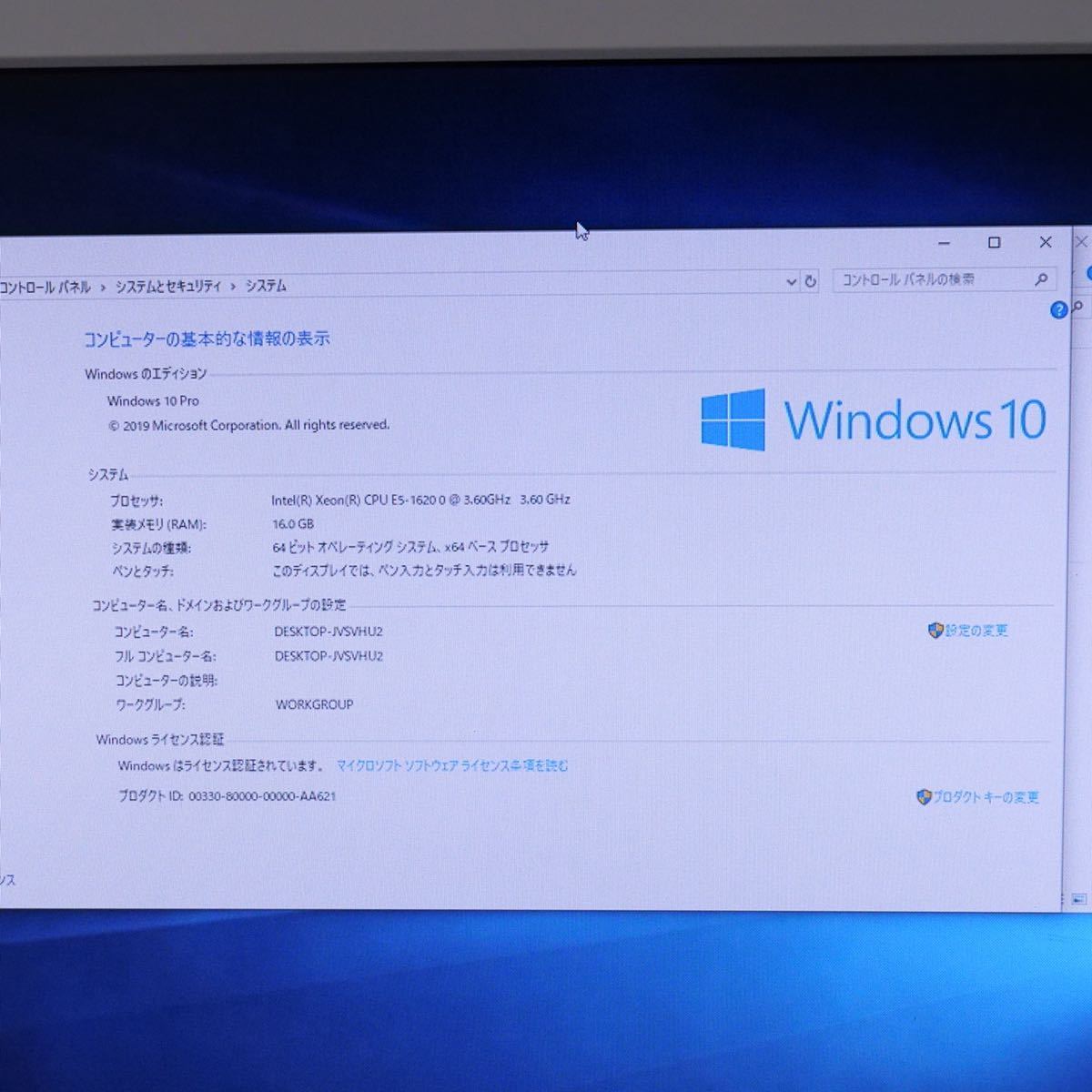Click the pen and touch availability text

tap(424, 571)
